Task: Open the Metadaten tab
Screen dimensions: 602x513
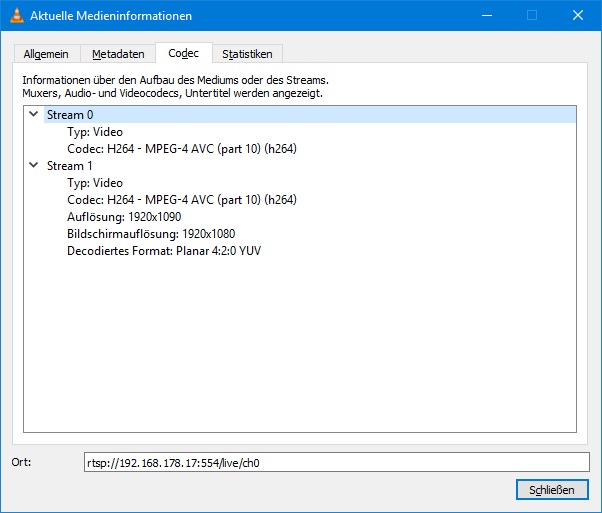Action: (118, 54)
